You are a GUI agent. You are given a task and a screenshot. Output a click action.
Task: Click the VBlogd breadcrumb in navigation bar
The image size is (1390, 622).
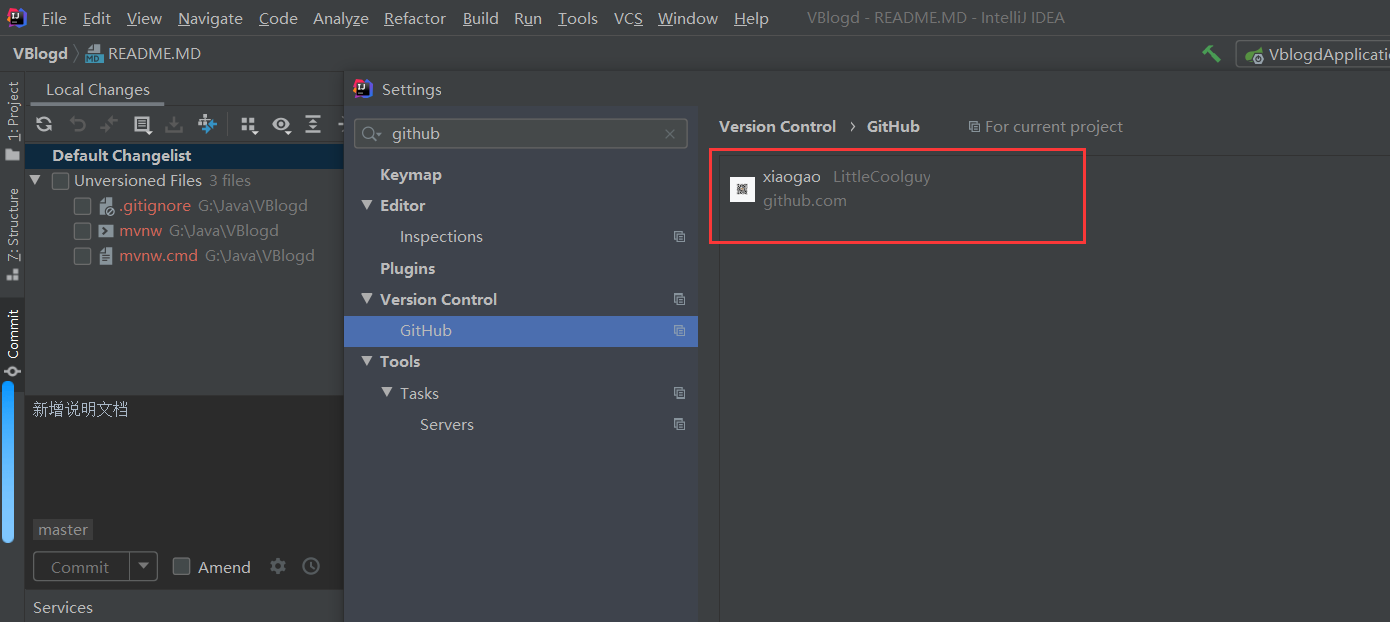point(40,54)
